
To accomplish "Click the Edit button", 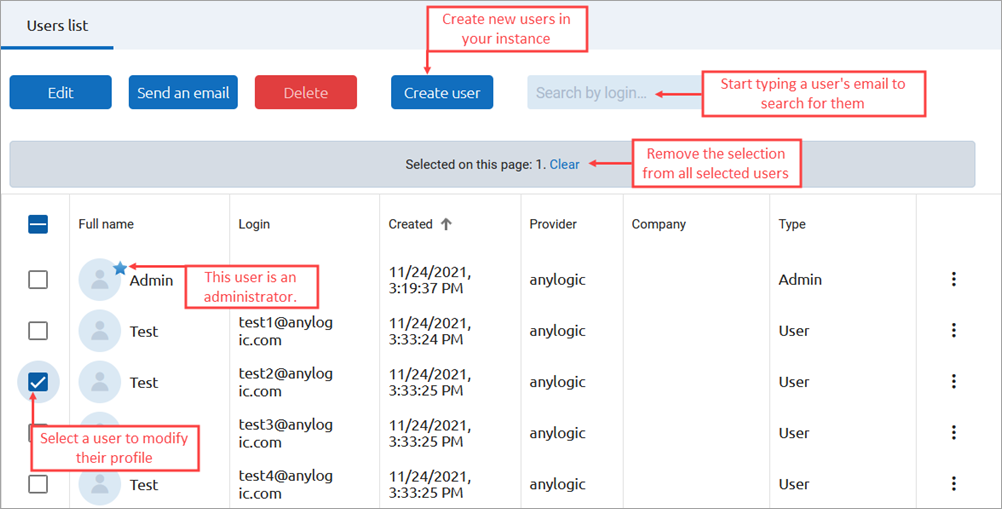I will click(x=61, y=93).
